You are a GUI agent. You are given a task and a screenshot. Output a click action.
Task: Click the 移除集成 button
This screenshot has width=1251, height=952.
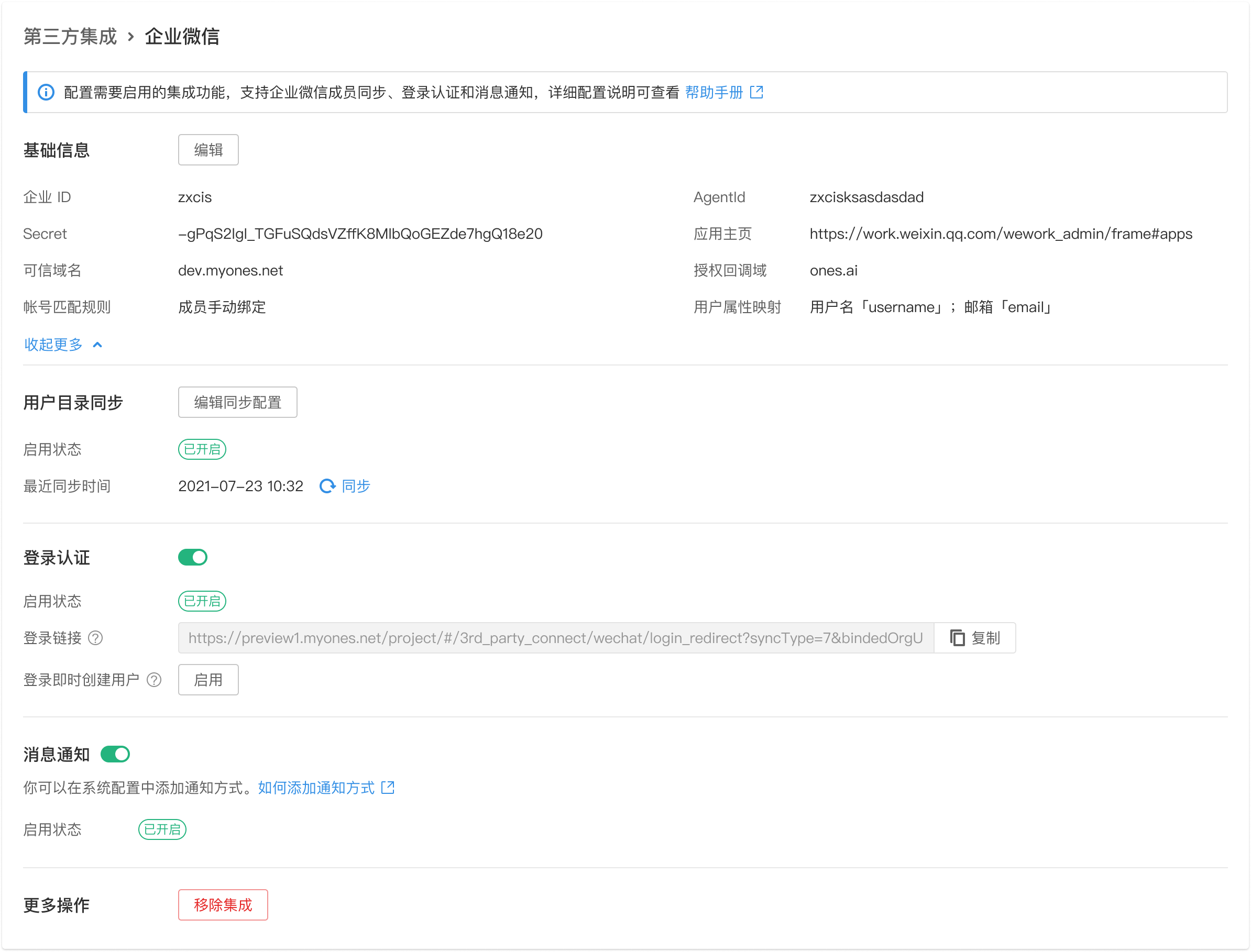[x=223, y=905]
